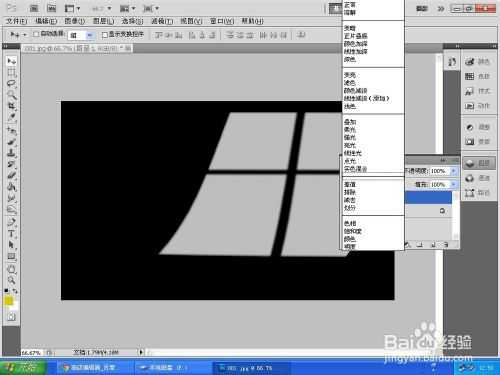Select the Blur tool

[x=11, y=198]
